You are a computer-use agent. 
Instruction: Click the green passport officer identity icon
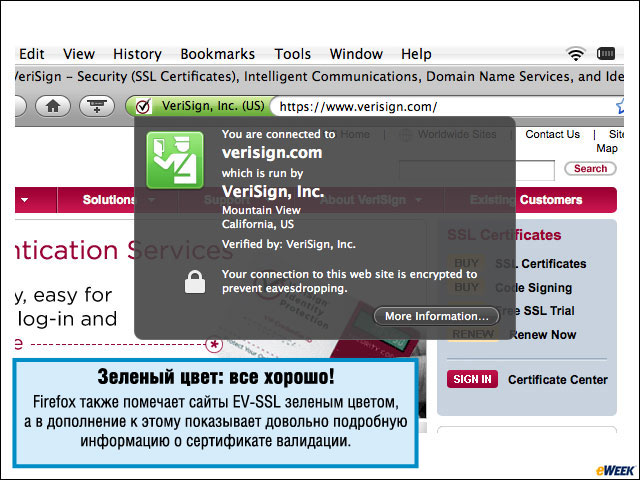(175, 160)
